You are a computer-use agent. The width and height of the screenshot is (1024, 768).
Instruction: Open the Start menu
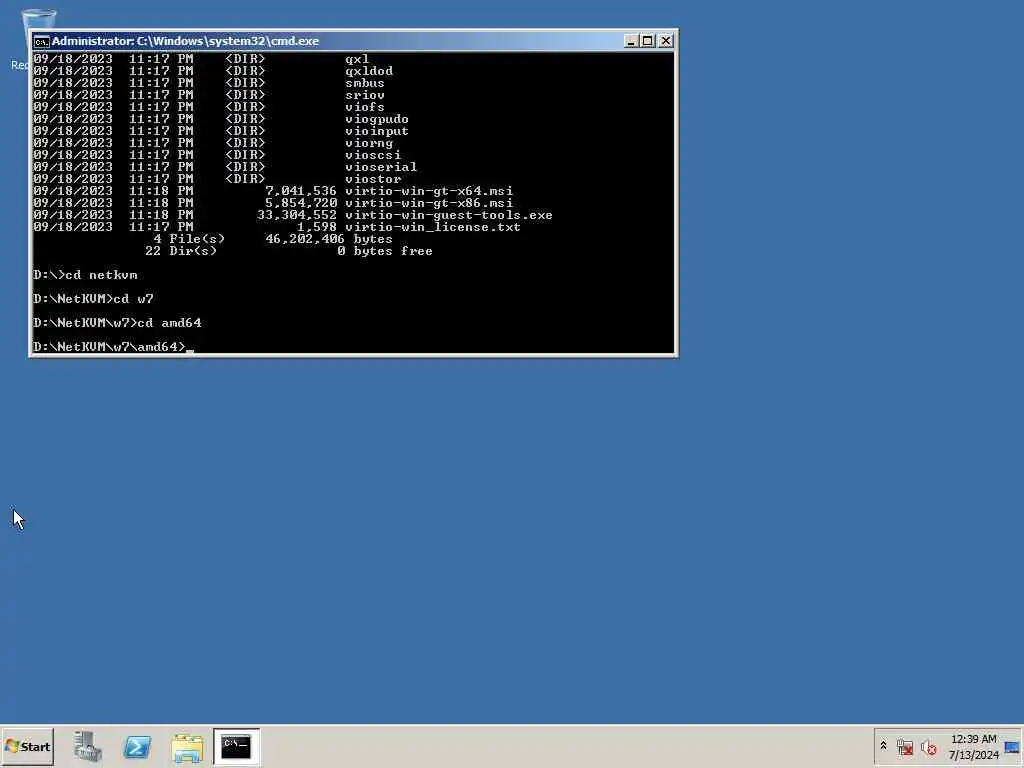click(x=27, y=746)
